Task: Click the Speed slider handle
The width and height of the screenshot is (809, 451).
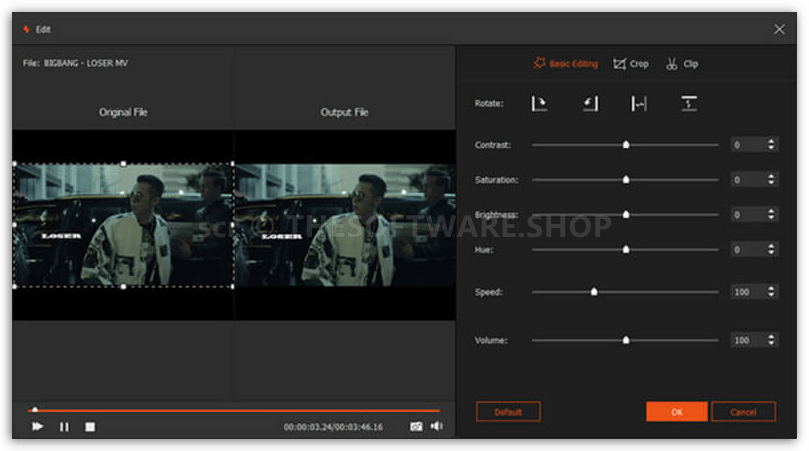Action: pos(594,292)
